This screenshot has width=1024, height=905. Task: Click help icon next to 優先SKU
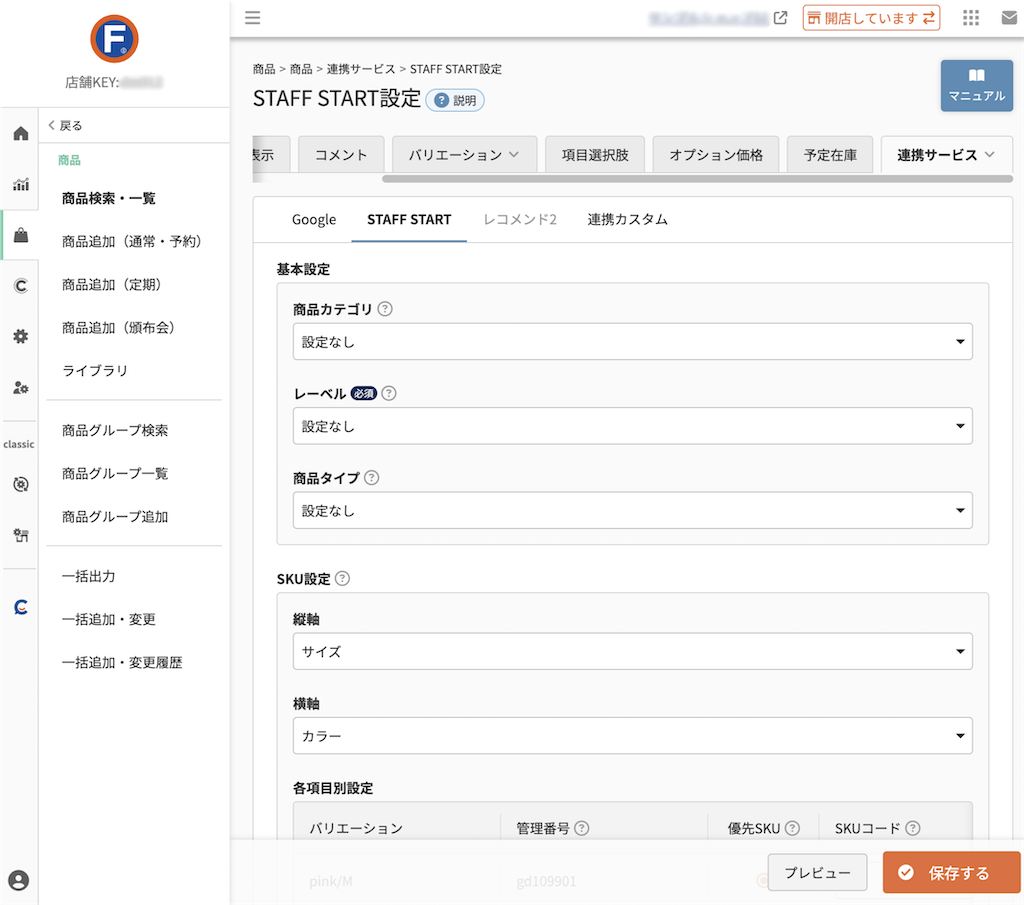point(792,828)
